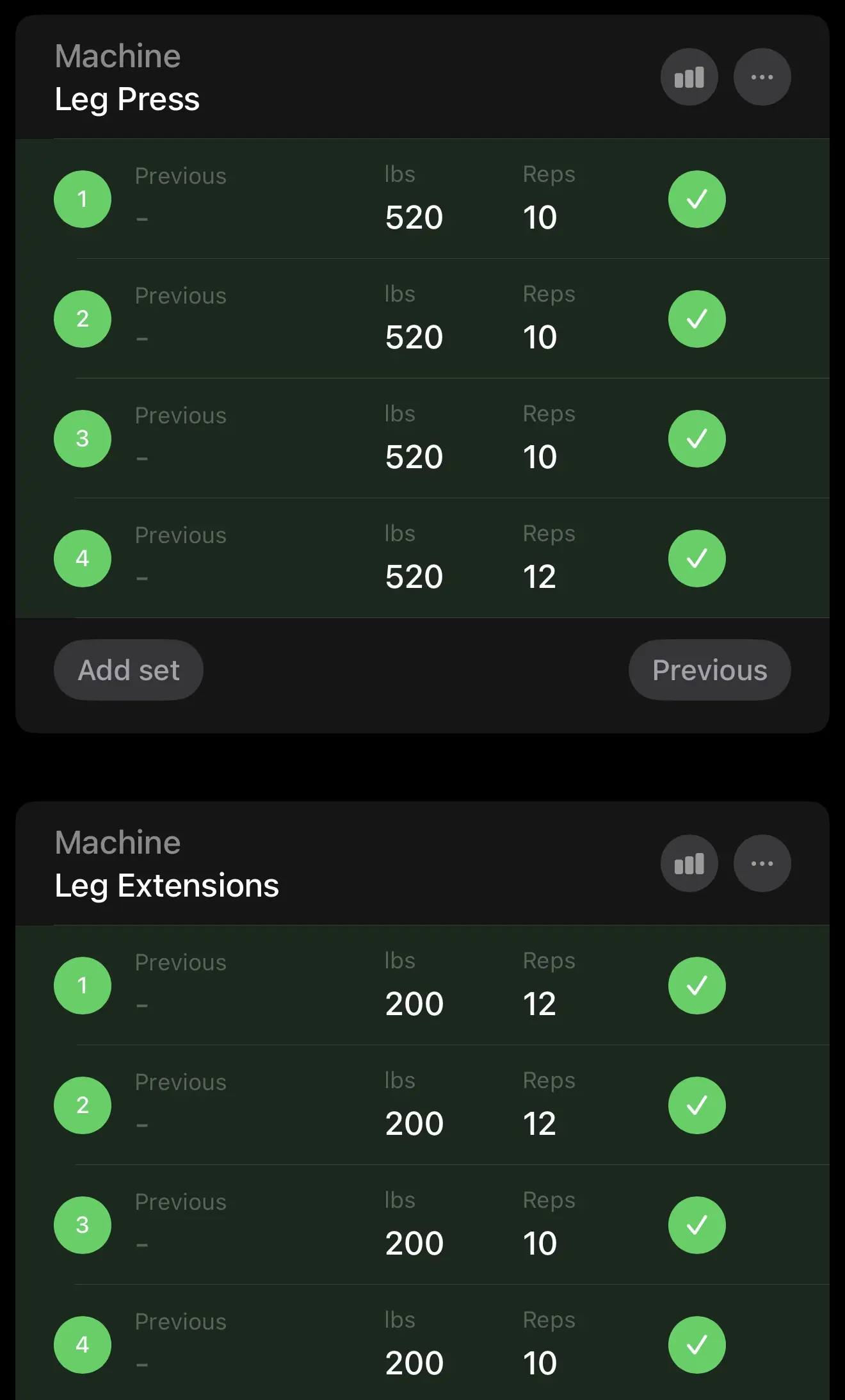Tap the Previous button under Leg Press
Screen dimensions: 845x1400
tap(709, 670)
